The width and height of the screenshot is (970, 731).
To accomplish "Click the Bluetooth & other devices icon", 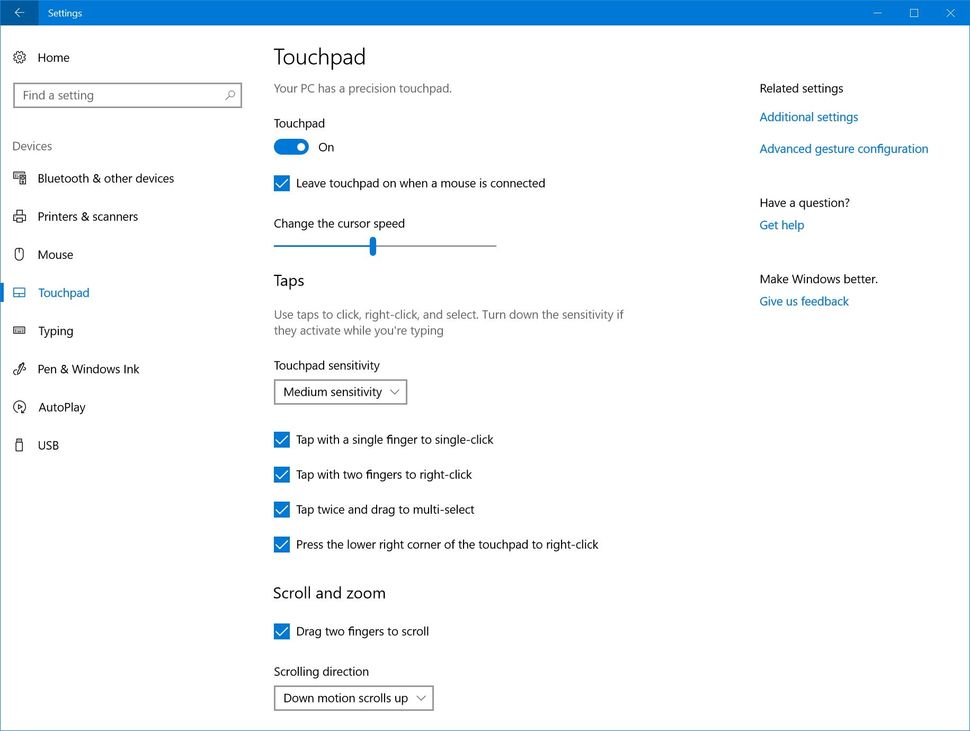I will click(19, 178).
